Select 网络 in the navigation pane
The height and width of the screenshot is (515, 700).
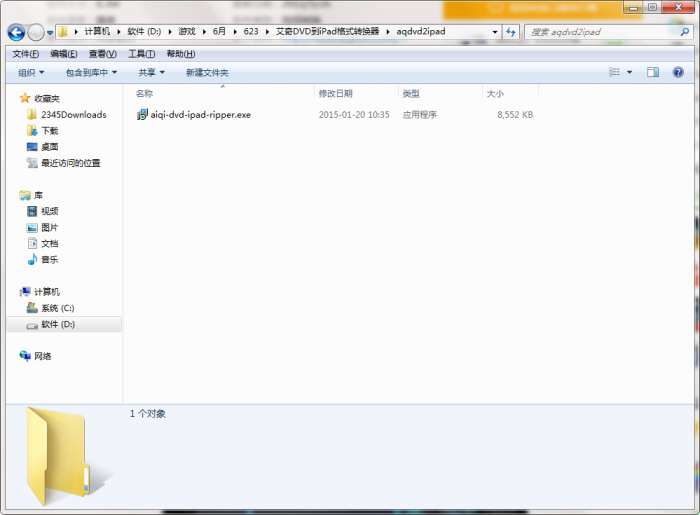click(42, 356)
